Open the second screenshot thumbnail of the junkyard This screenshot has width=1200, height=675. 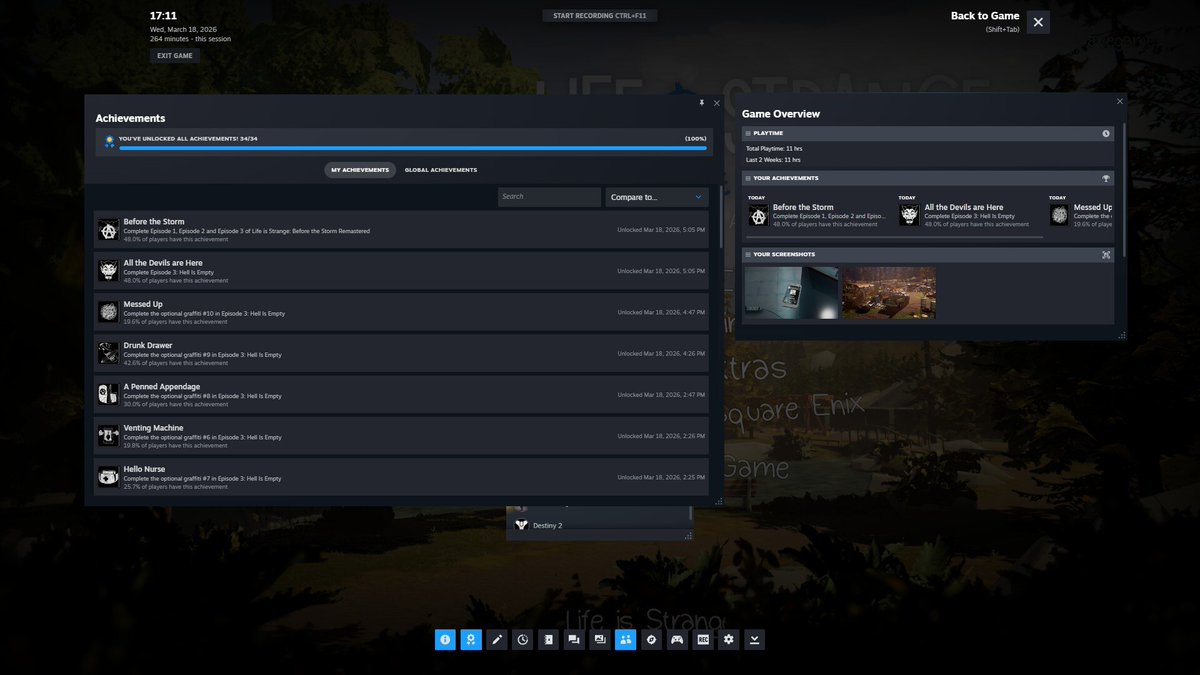(x=889, y=293)
